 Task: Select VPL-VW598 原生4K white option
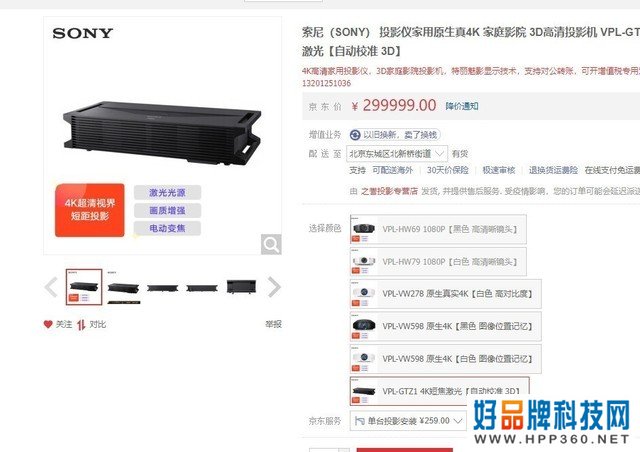tap(446, 359)
